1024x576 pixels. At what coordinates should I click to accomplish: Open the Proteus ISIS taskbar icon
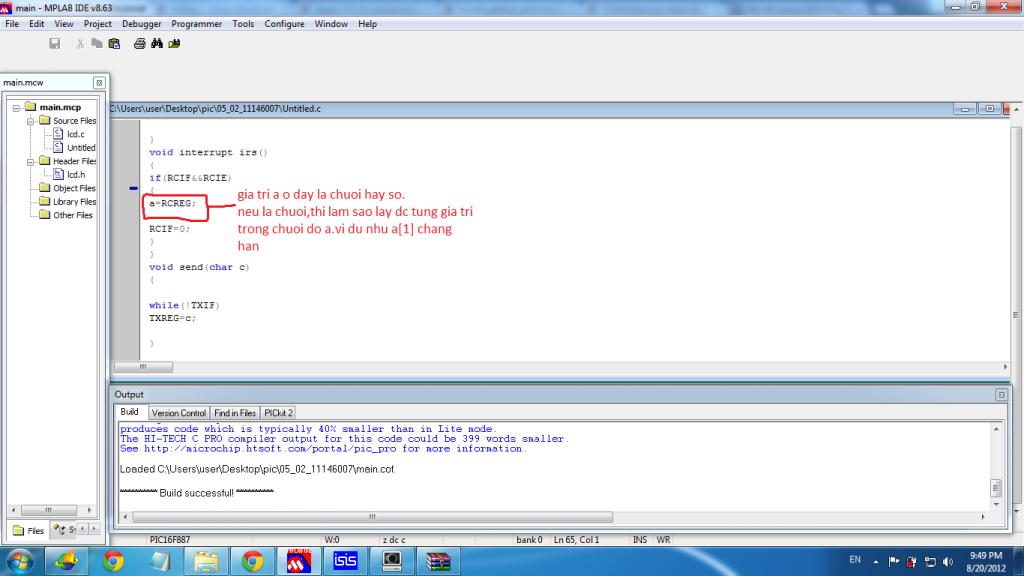[345, 559]
